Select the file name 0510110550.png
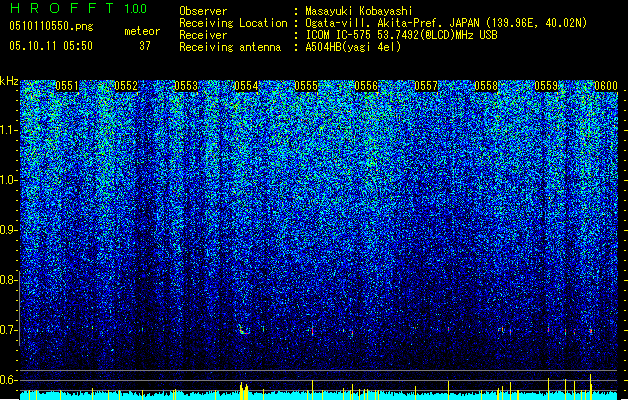The image size is (629, 400). pyautogui.click(x=51, y=27)
